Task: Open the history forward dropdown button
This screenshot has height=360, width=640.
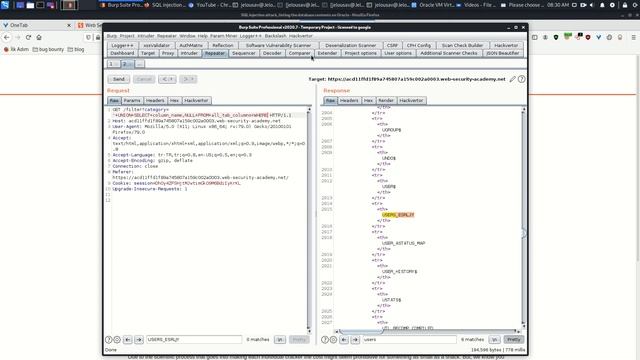Action: coord(188,79)
